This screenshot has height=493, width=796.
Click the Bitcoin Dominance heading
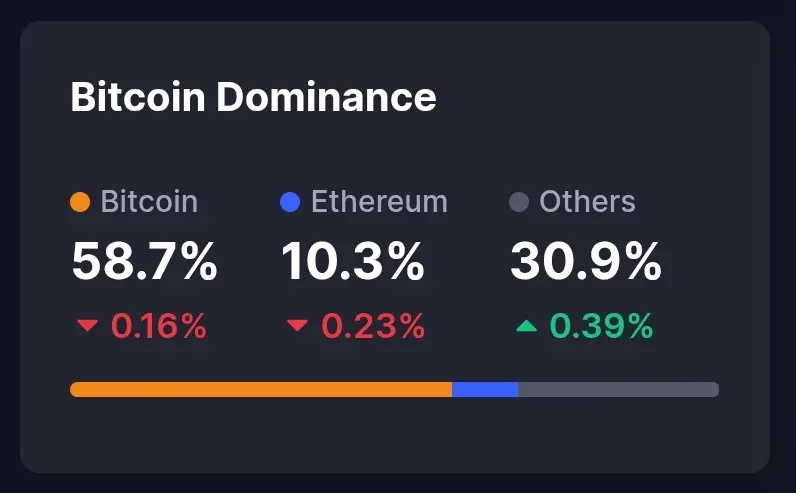[x=253, y=98]
